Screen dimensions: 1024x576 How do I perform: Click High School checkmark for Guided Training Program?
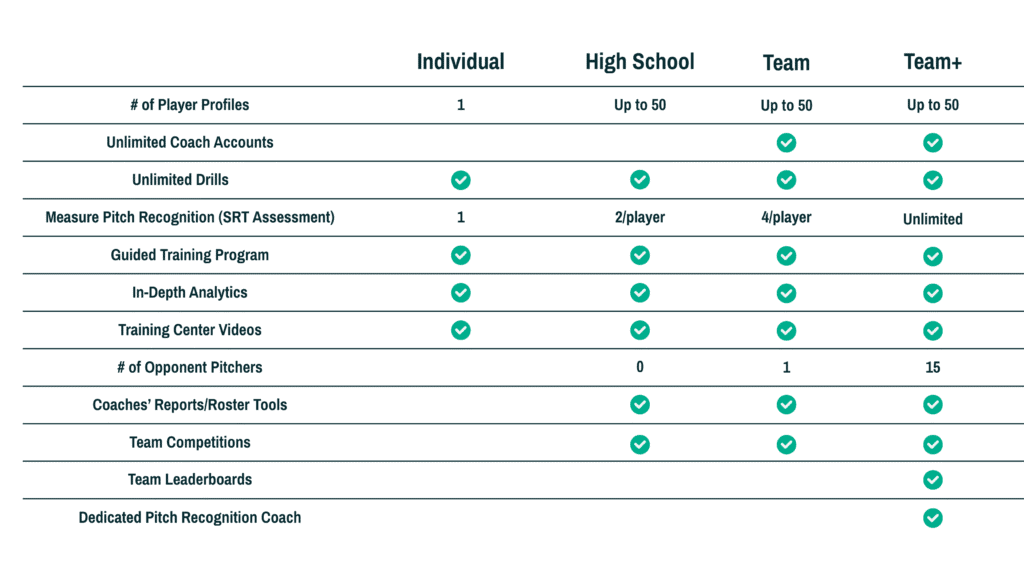[640, 255]
